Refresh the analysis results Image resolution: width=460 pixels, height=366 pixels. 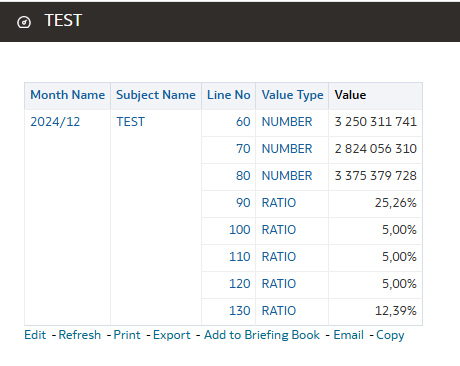80,335
